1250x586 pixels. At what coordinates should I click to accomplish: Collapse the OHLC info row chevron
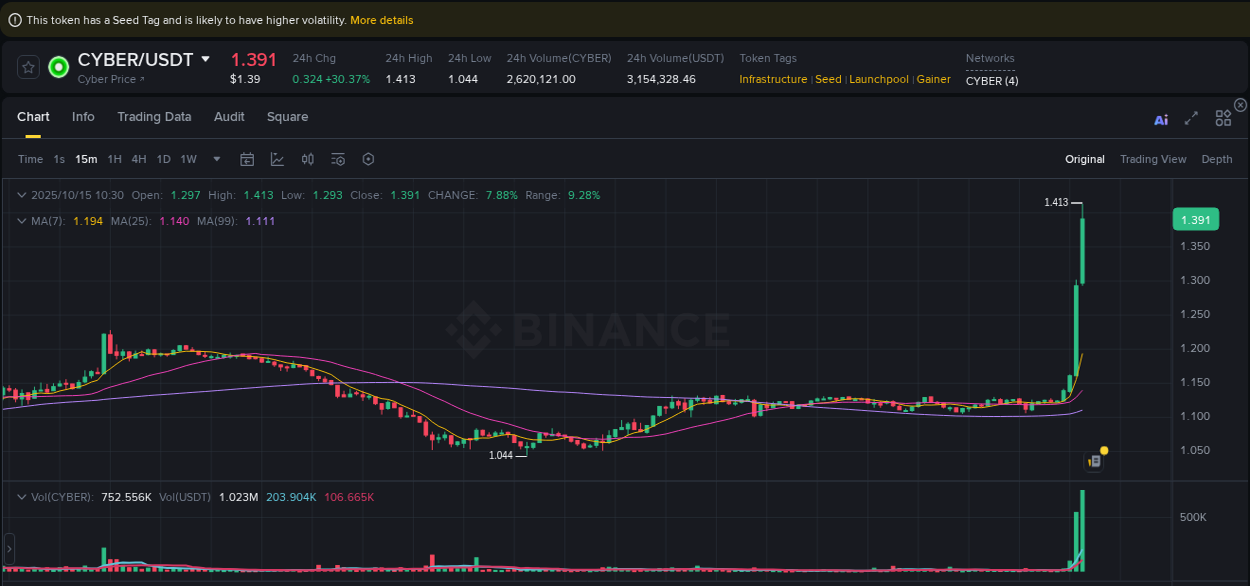[21, 195]
